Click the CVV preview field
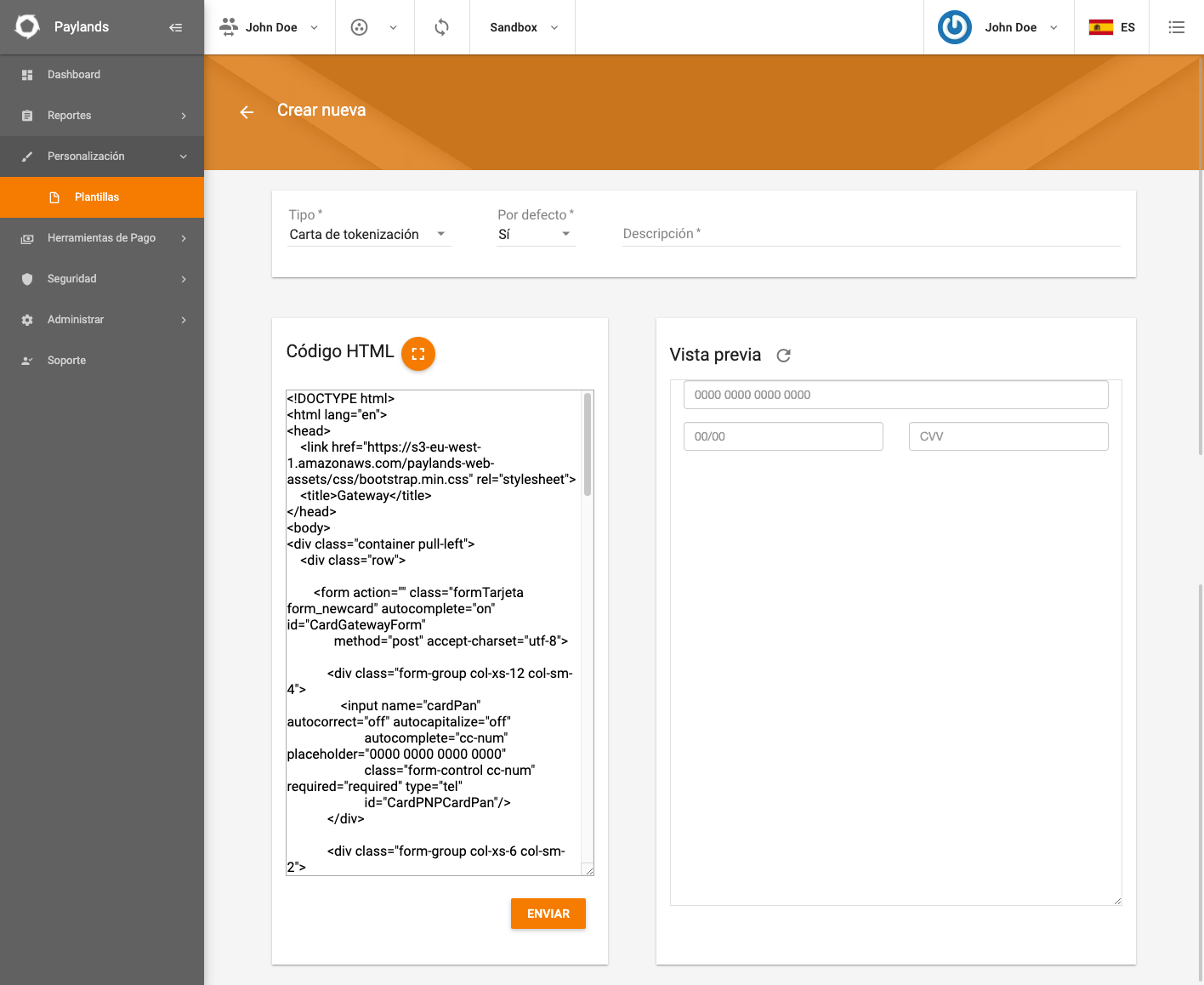The image size is (1204, 985). (1008, 436)
